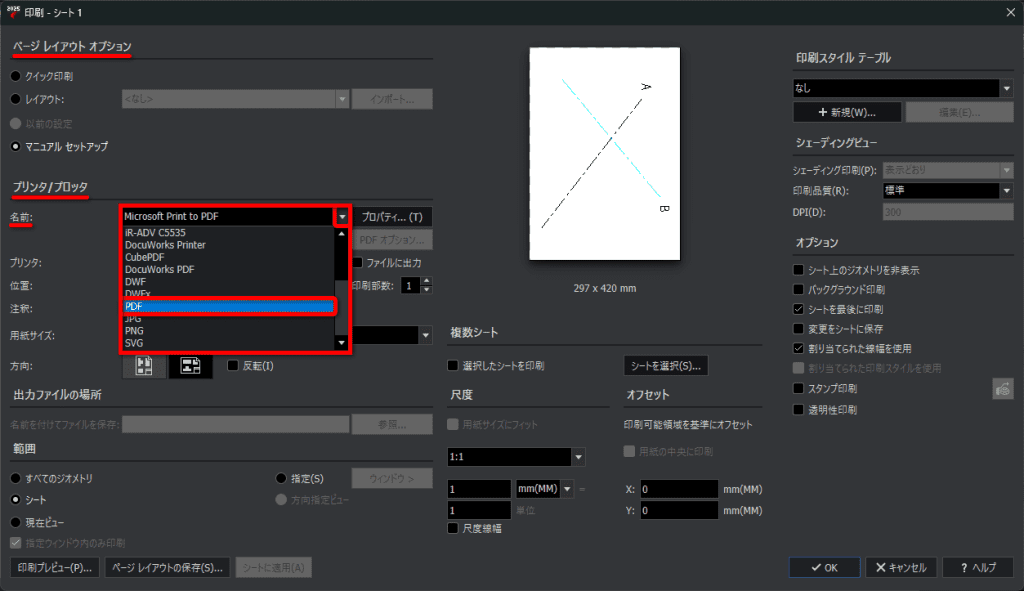Click the up arrow on 印刷部数 stepper
The image size is (1024, 591).
coord(427,281)
